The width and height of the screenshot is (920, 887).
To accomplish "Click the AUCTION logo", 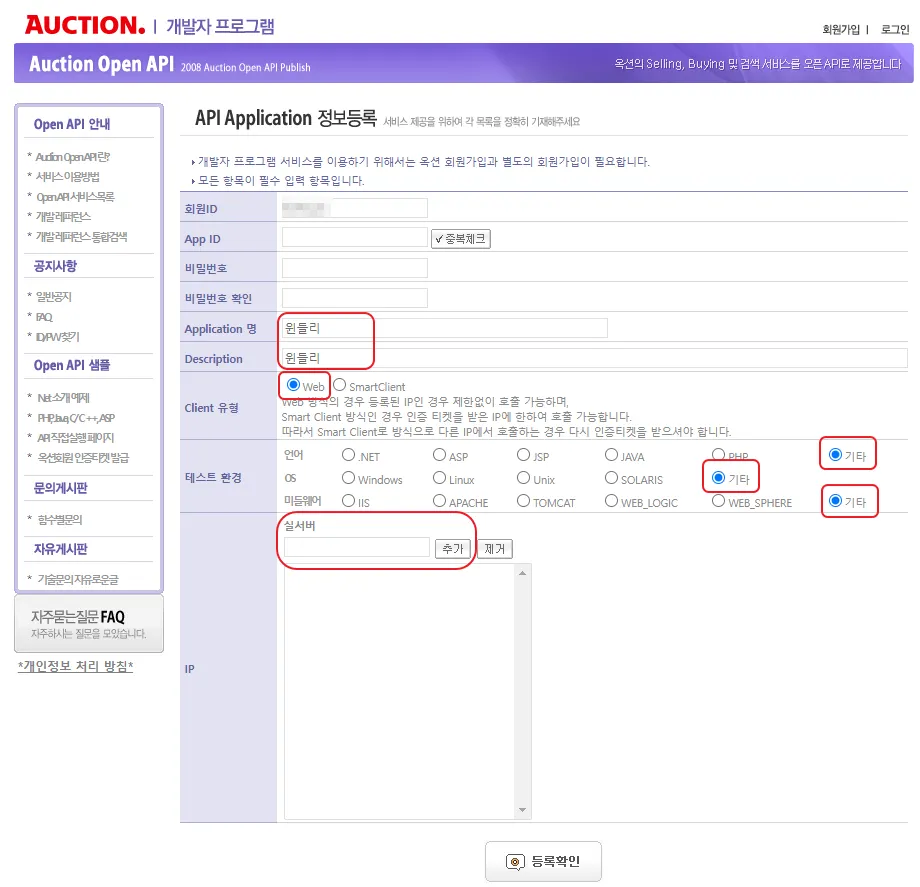I will (x=84, y=25).
